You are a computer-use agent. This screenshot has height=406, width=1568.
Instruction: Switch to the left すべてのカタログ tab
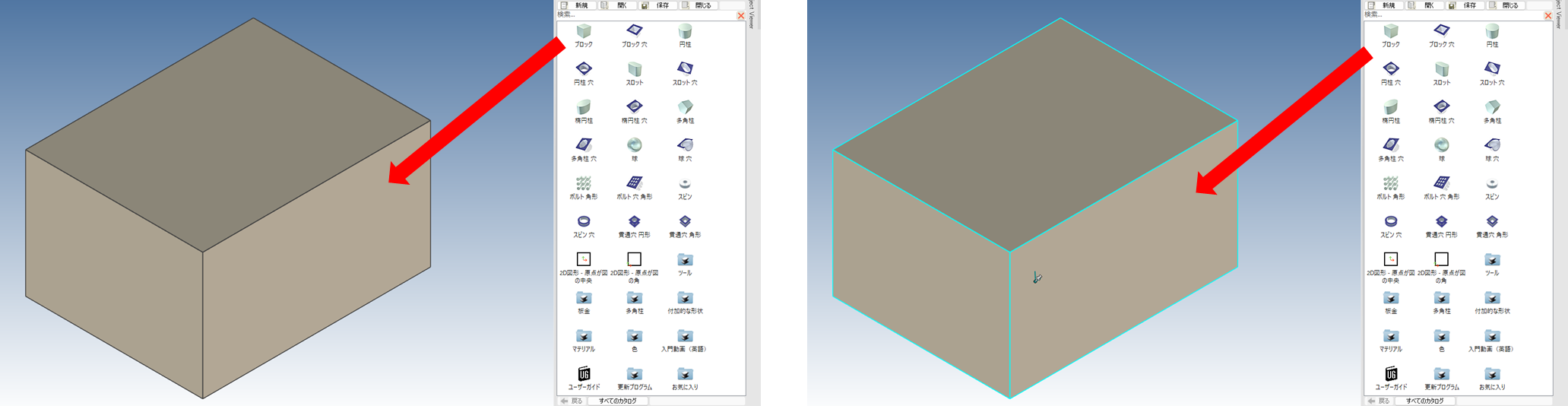coord(617,401)
